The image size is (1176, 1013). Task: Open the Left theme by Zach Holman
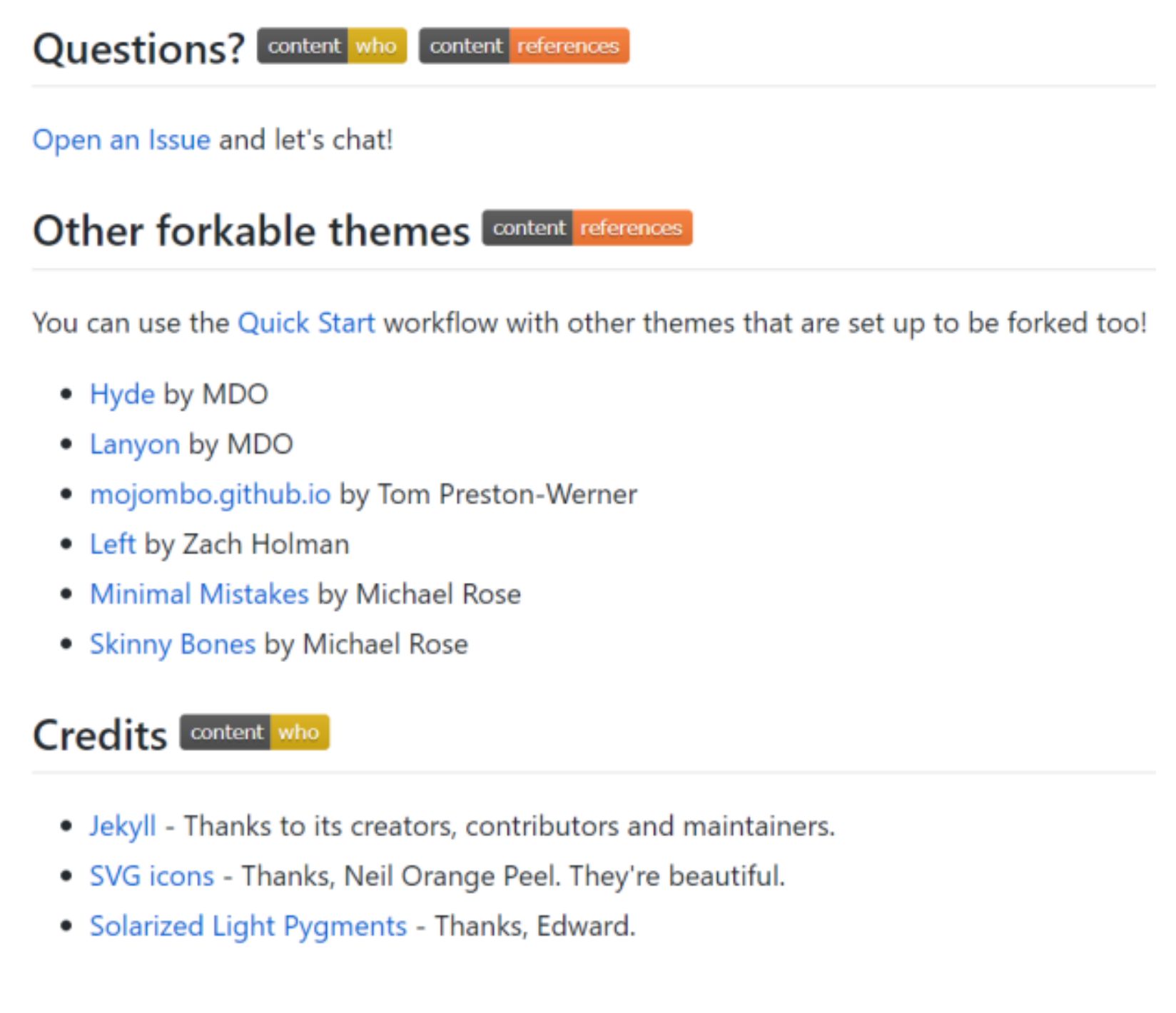click(113, 544)
